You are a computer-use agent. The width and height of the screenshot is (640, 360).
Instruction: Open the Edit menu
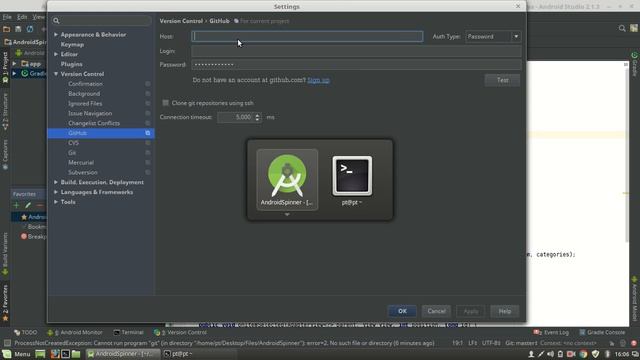click(22, 17)
